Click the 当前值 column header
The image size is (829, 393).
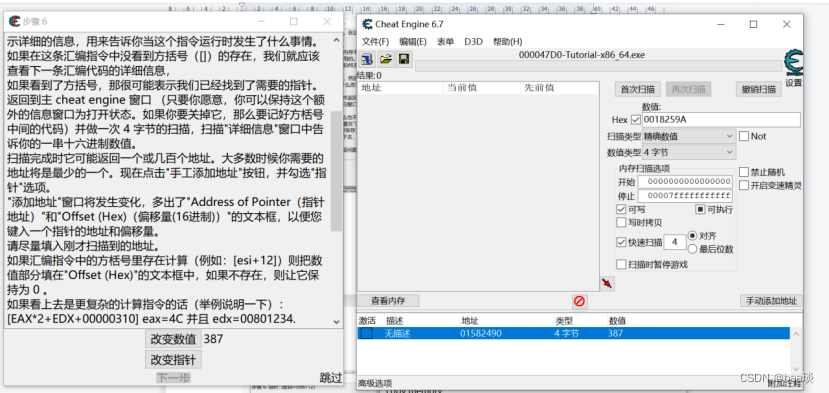coord(482,88)
